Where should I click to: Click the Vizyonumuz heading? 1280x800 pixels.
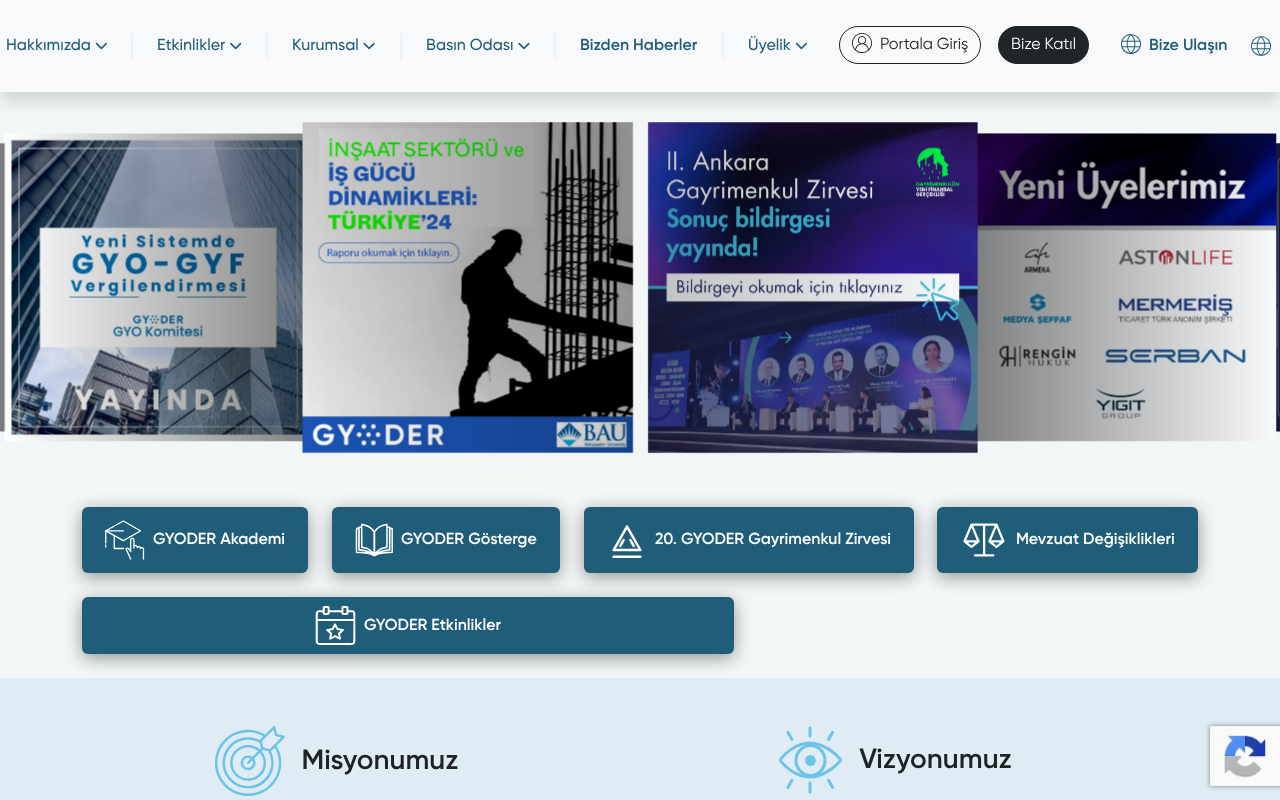pos(935,759)
